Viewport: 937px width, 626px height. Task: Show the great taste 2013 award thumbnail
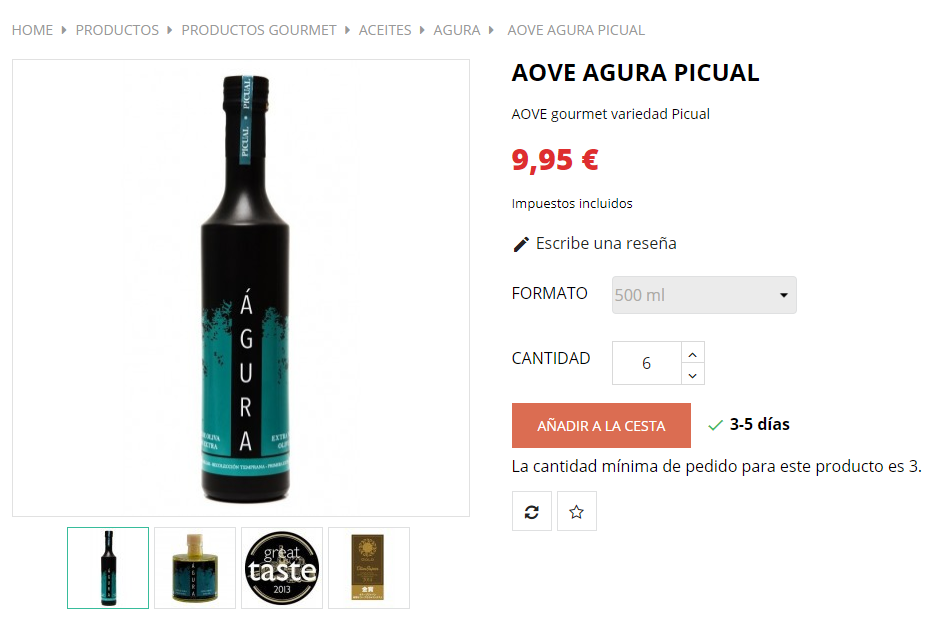282,568
